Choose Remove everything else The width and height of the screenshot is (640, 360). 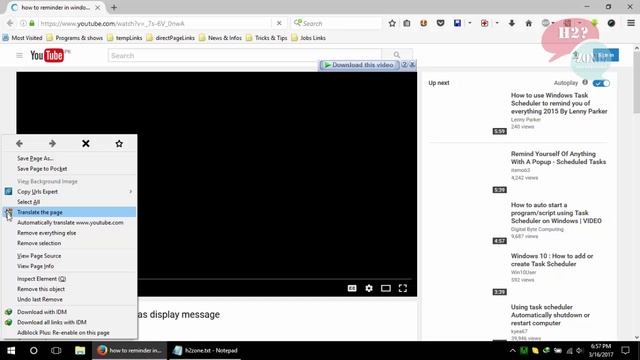pyautogui.click(x=47, y=233)
